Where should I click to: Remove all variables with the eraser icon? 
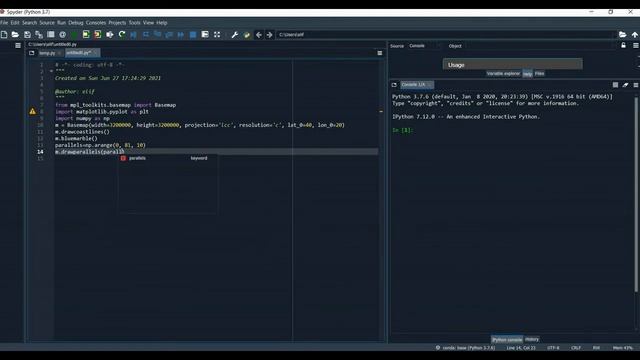625,85
